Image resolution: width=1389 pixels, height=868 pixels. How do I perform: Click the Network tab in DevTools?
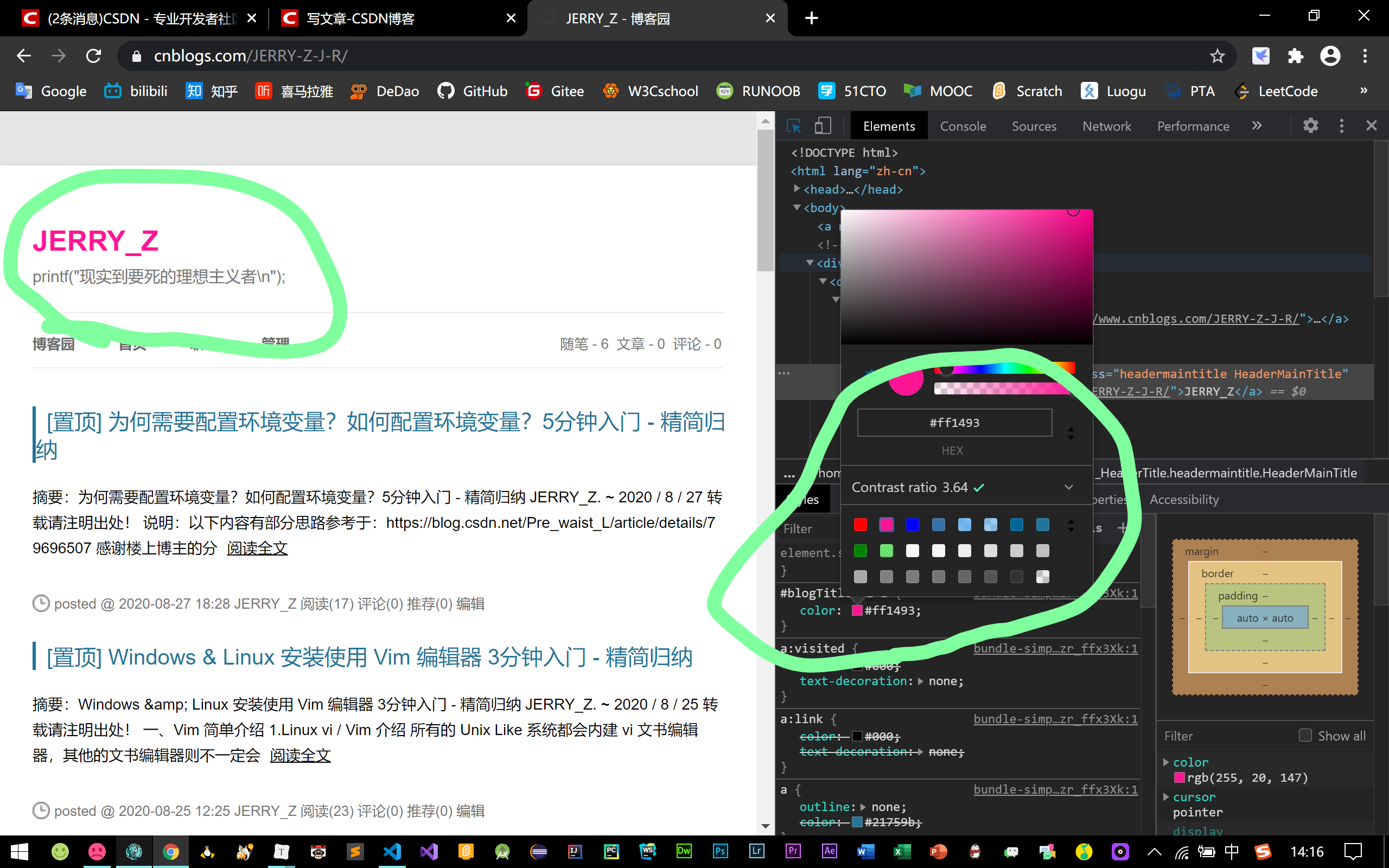[1106, 125]
